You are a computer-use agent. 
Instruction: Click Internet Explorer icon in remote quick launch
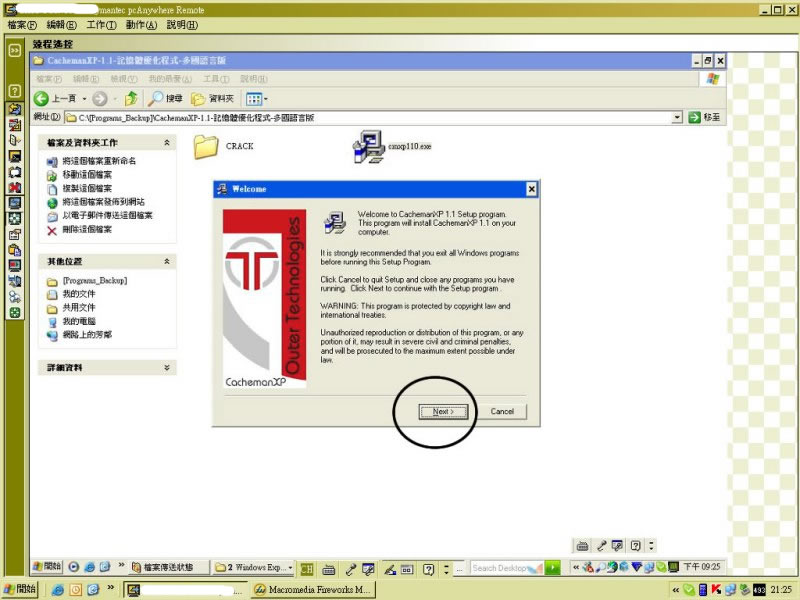pos(89,567)
